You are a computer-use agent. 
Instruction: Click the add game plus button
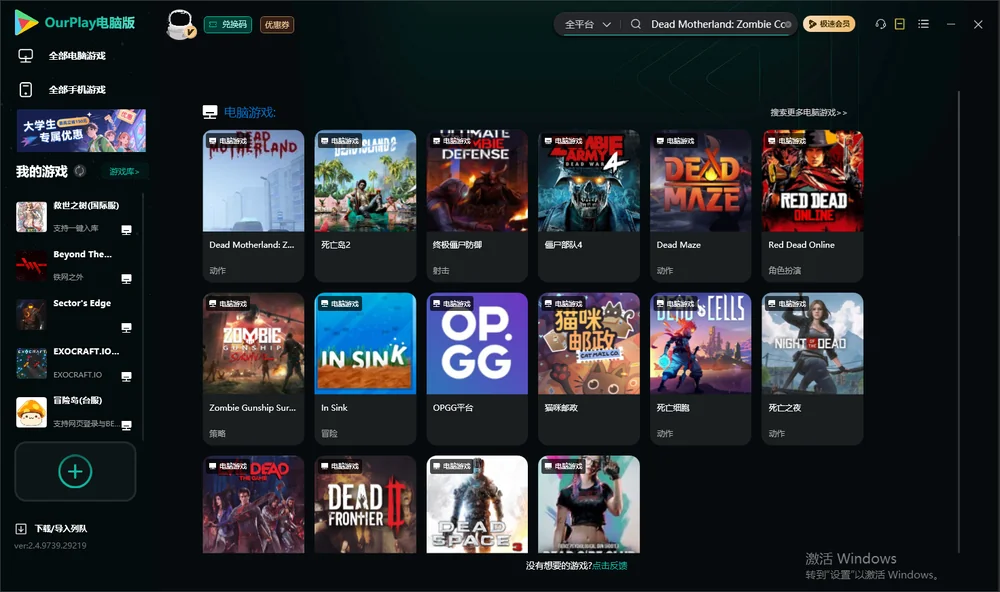coord(75,471)
